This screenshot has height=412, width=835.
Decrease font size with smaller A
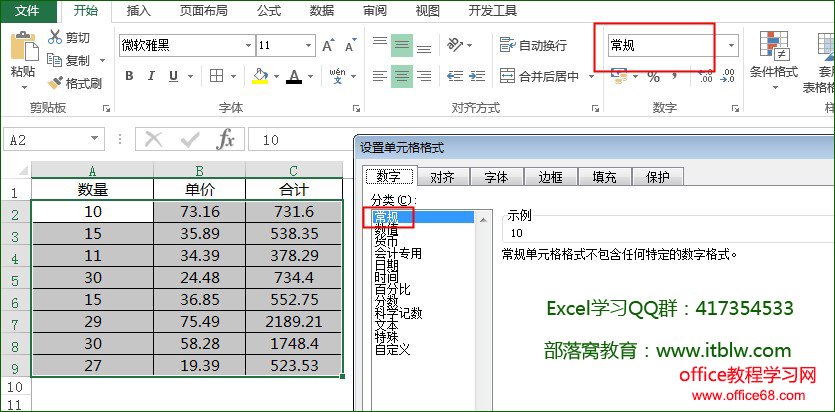pos(350,46)
